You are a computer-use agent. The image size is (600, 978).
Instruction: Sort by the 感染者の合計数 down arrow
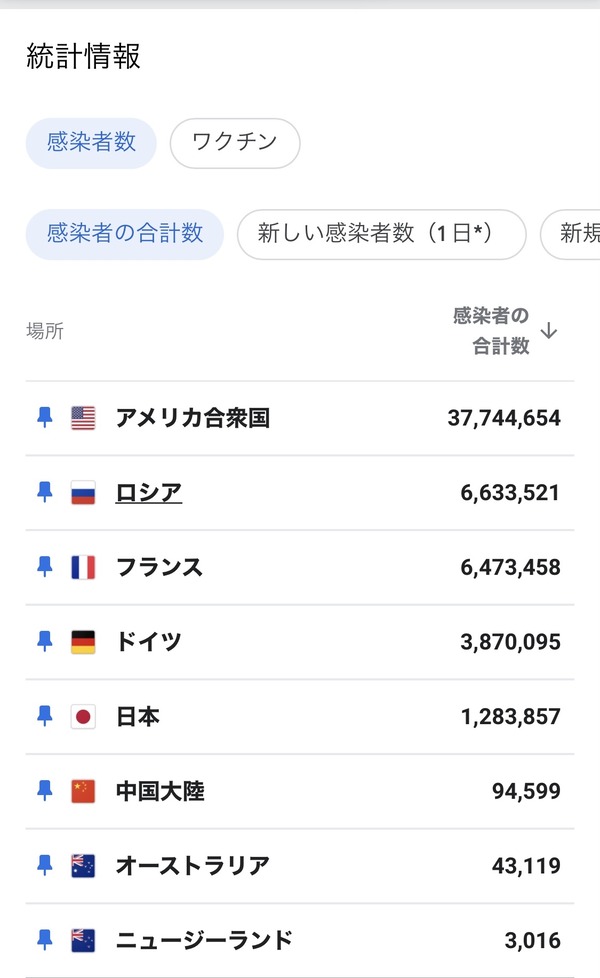click(549, 331)
